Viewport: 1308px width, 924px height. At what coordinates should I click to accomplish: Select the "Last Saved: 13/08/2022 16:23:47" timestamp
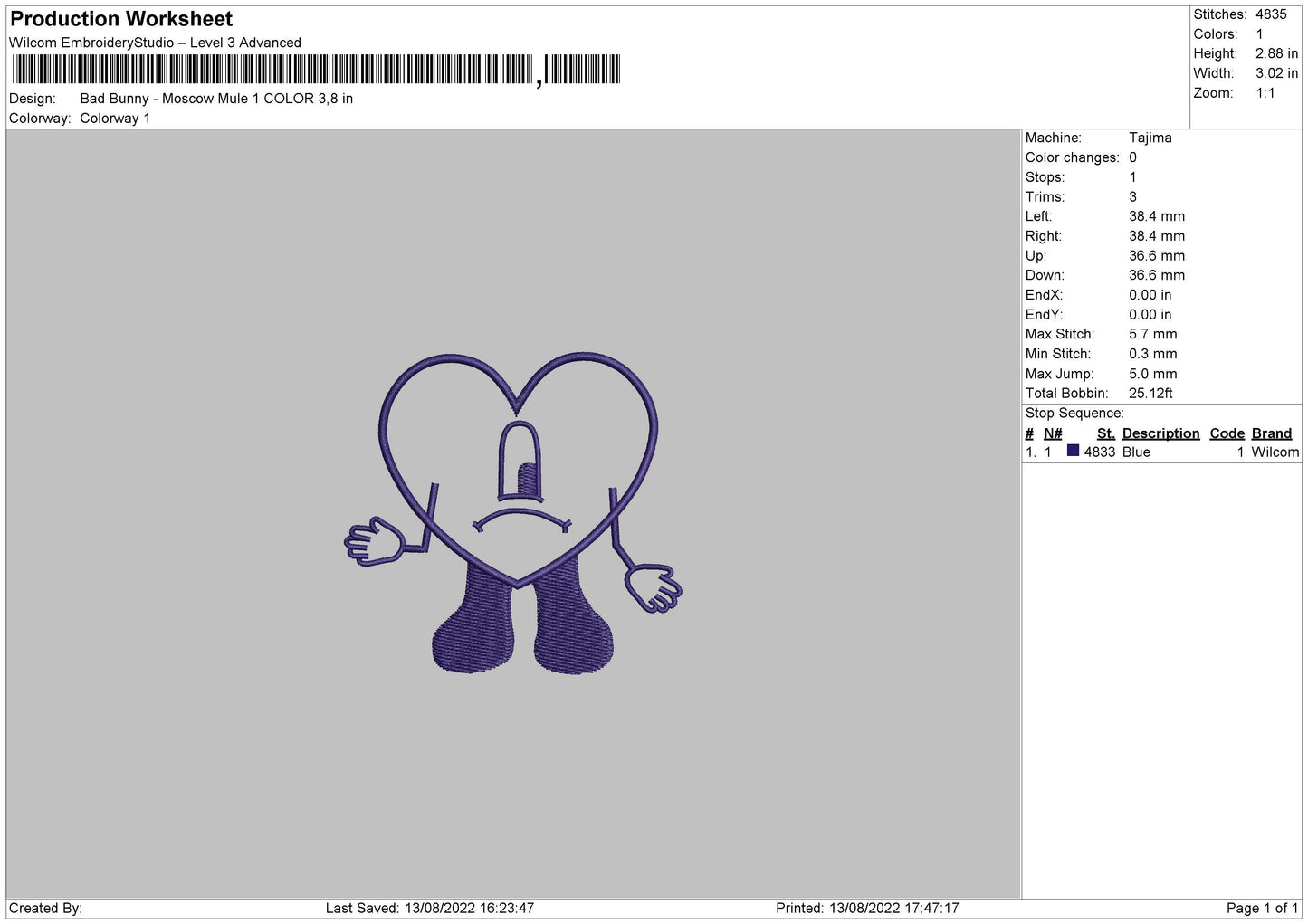pos(430,909)
